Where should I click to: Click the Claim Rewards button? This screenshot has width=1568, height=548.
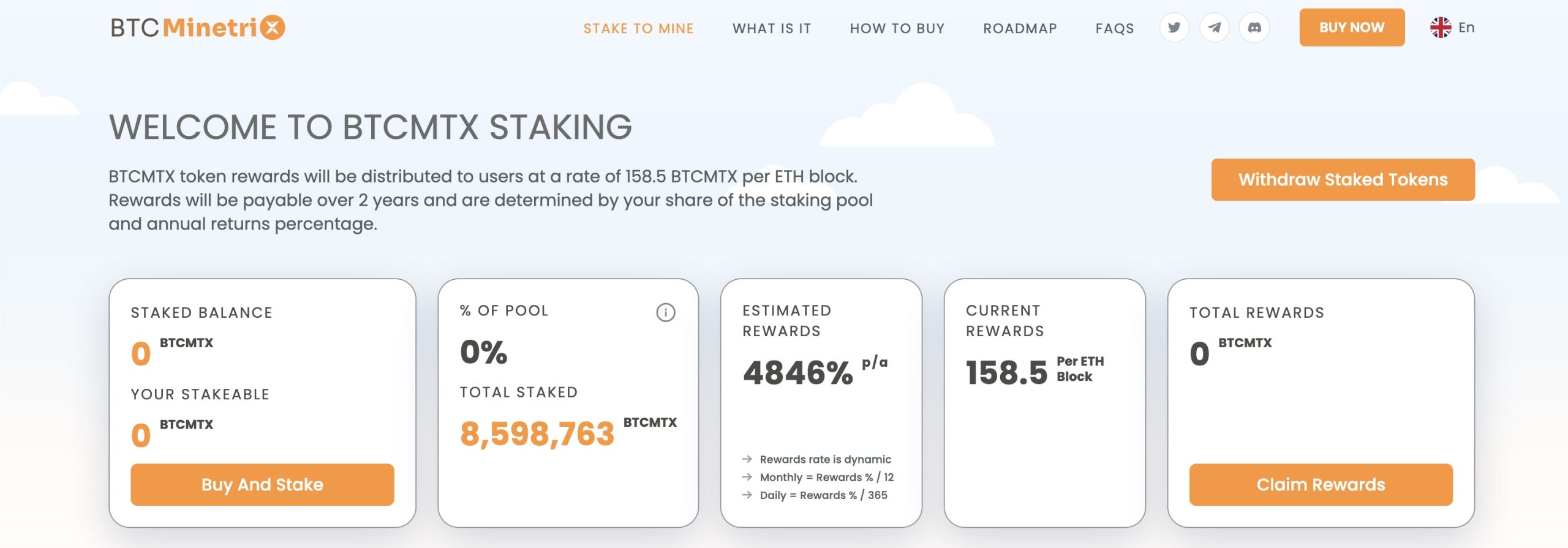(1321, 484)
